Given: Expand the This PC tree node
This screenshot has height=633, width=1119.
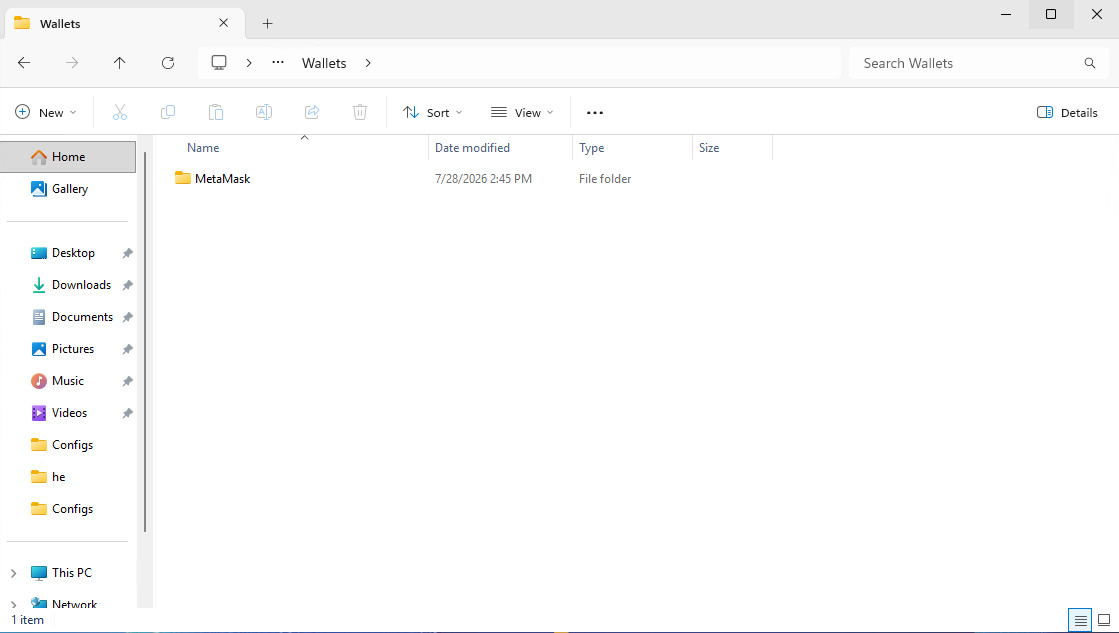Looking at the screenshot, I should 14,573.
